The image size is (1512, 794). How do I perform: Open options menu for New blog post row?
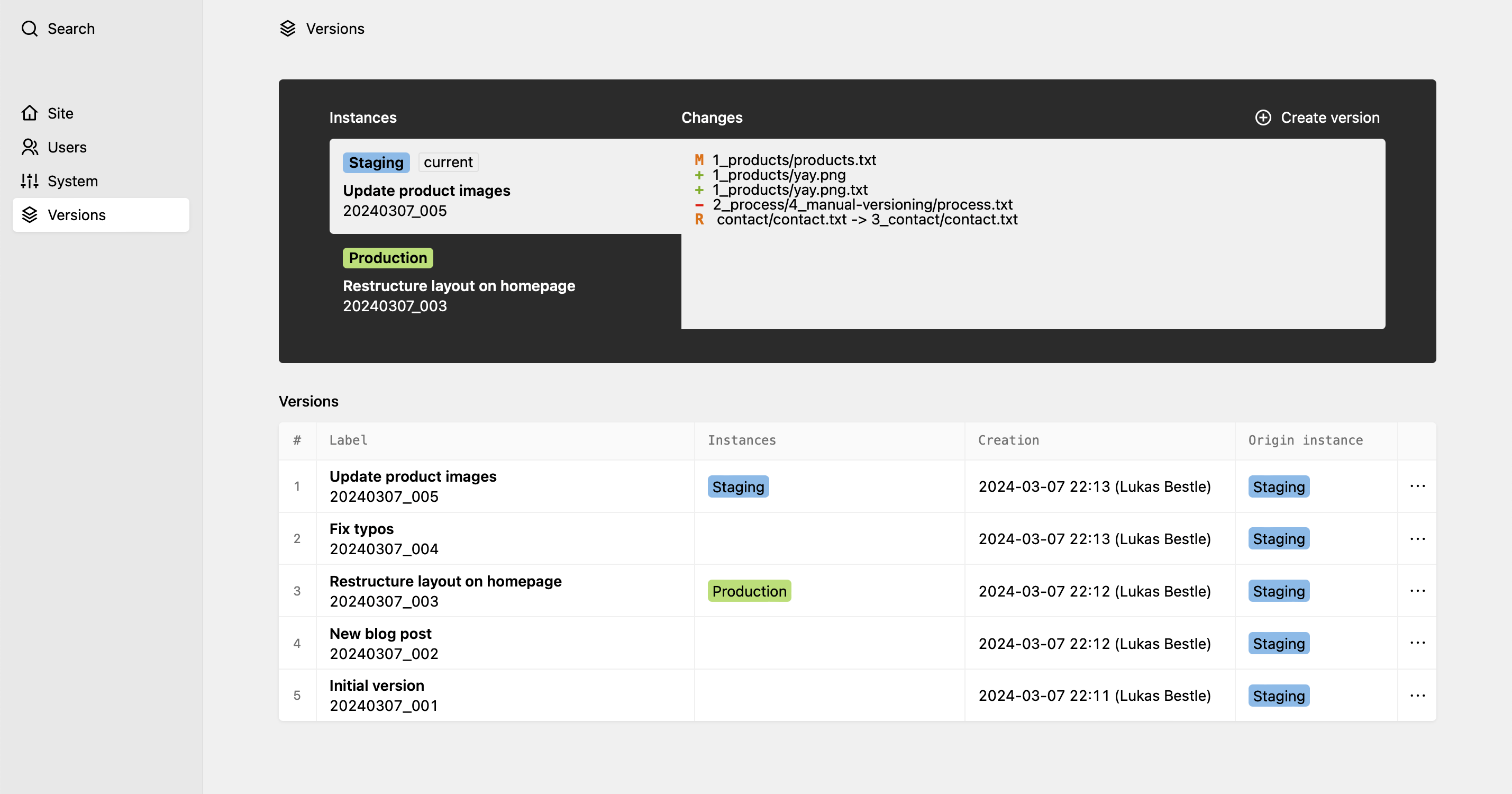1417,643
